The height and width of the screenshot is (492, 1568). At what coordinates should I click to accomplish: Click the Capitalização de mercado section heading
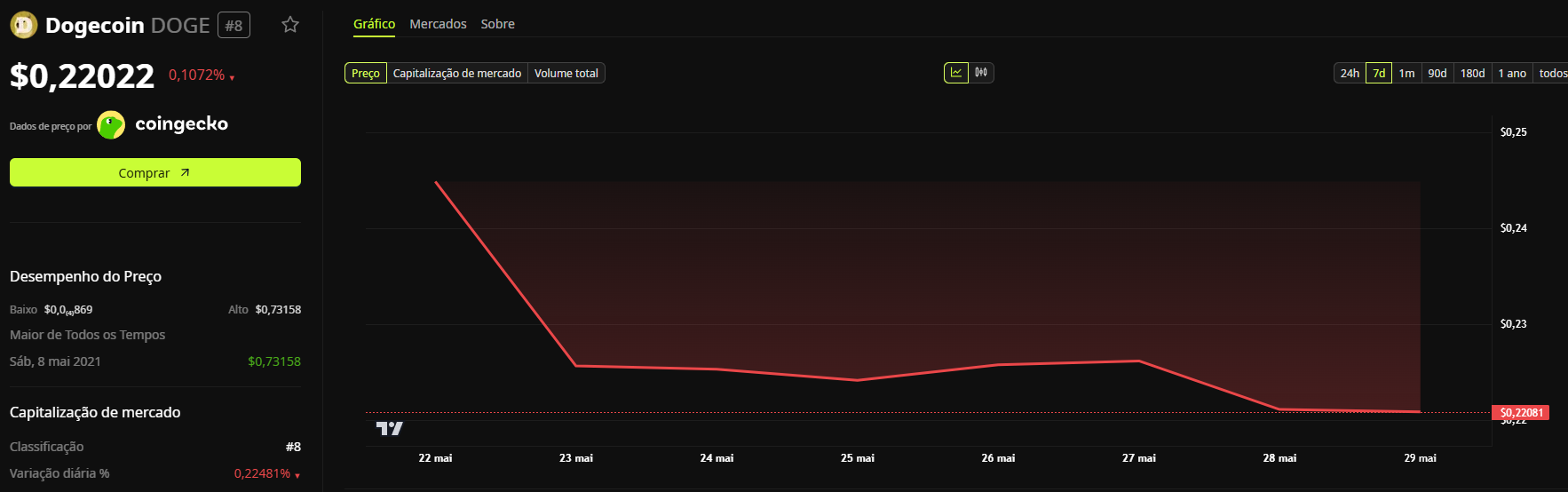[x=95, y=412]
